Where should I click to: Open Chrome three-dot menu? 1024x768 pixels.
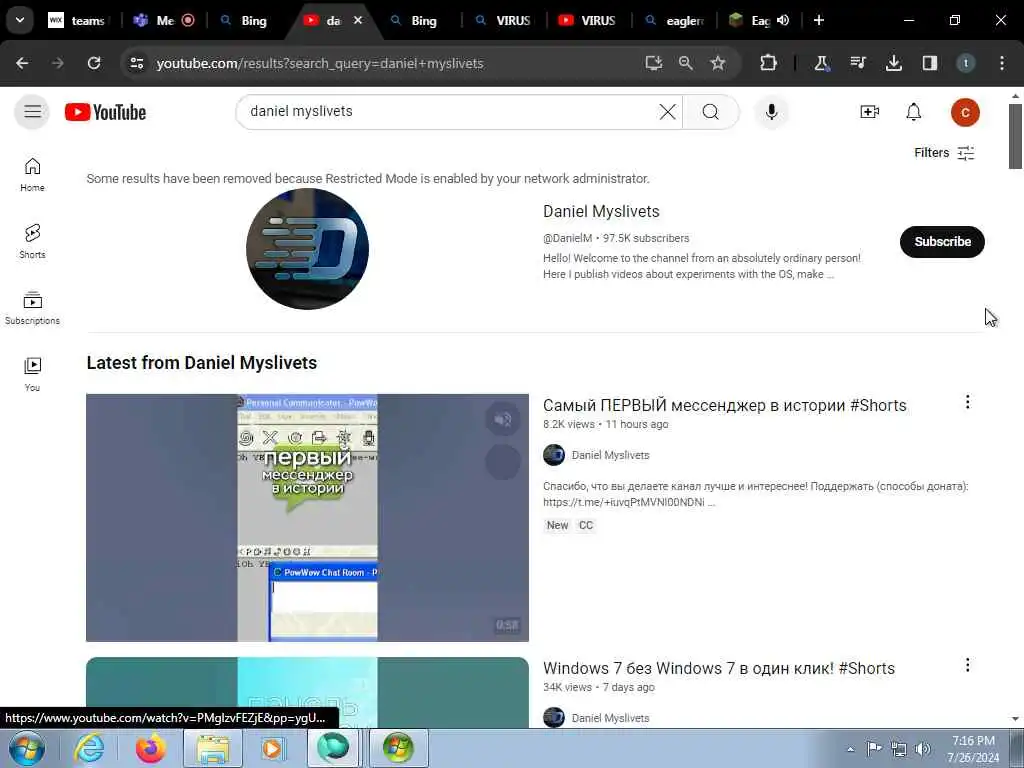1002,63
